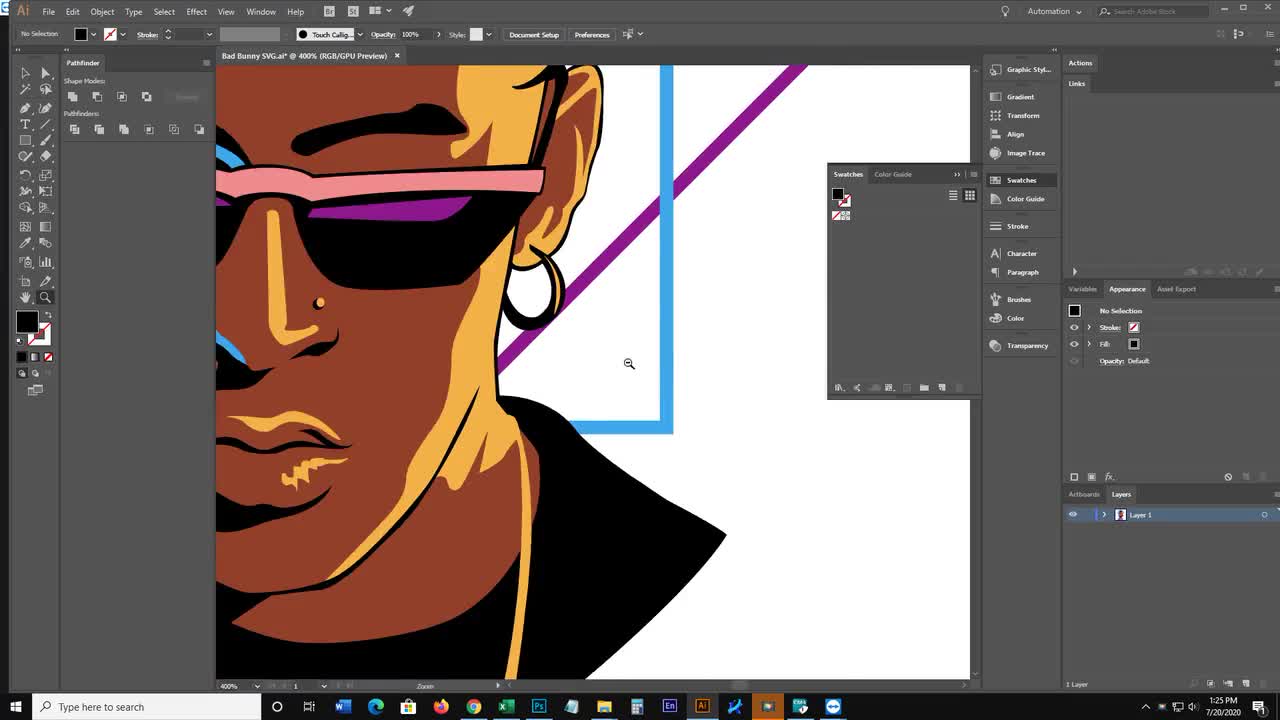Select the Gradient tool in toolbar
Screen dimensions: 1280x720
(x=45, y=226)
